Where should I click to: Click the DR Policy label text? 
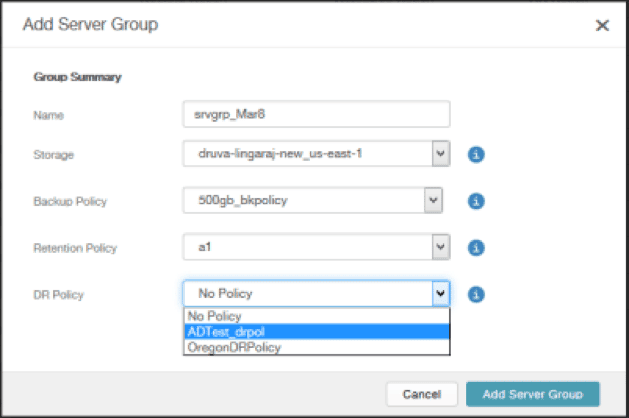click(59, 294)
